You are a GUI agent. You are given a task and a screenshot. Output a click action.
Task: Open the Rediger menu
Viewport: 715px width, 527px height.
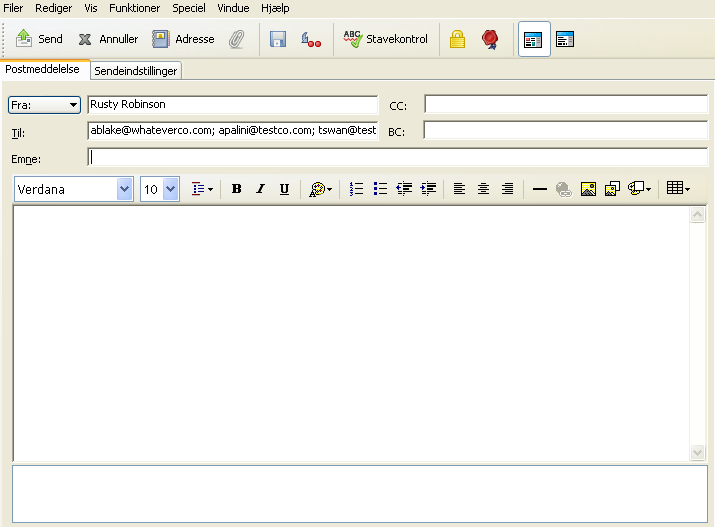coord(53,8)
